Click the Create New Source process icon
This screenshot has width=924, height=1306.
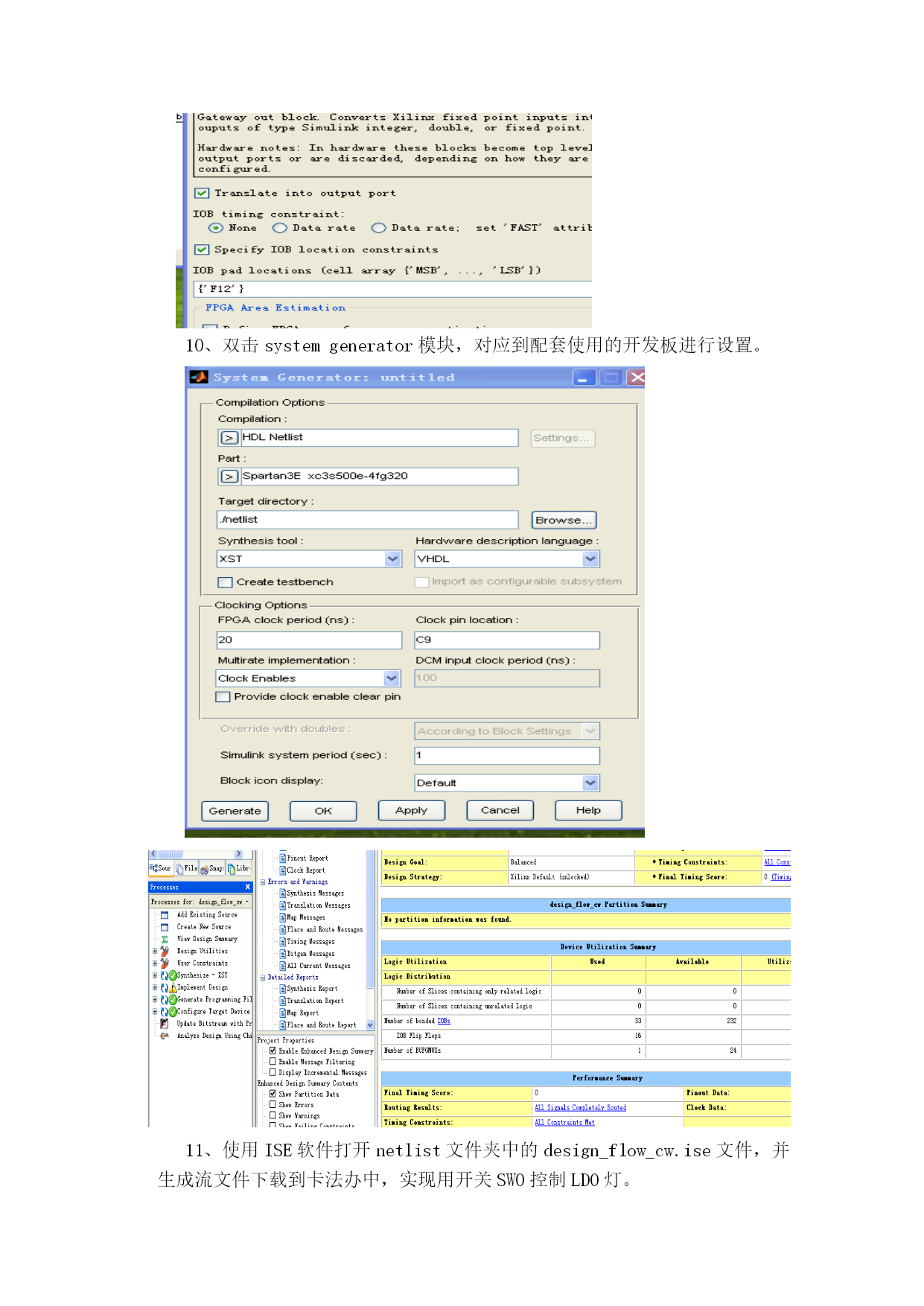[165, 927]
